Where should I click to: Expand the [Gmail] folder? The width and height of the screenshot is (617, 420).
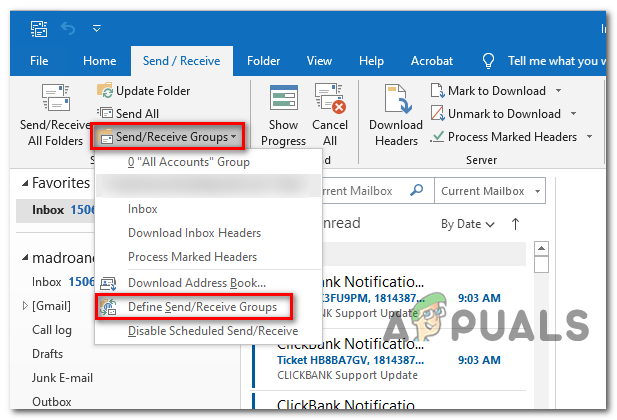coord(26,304)
